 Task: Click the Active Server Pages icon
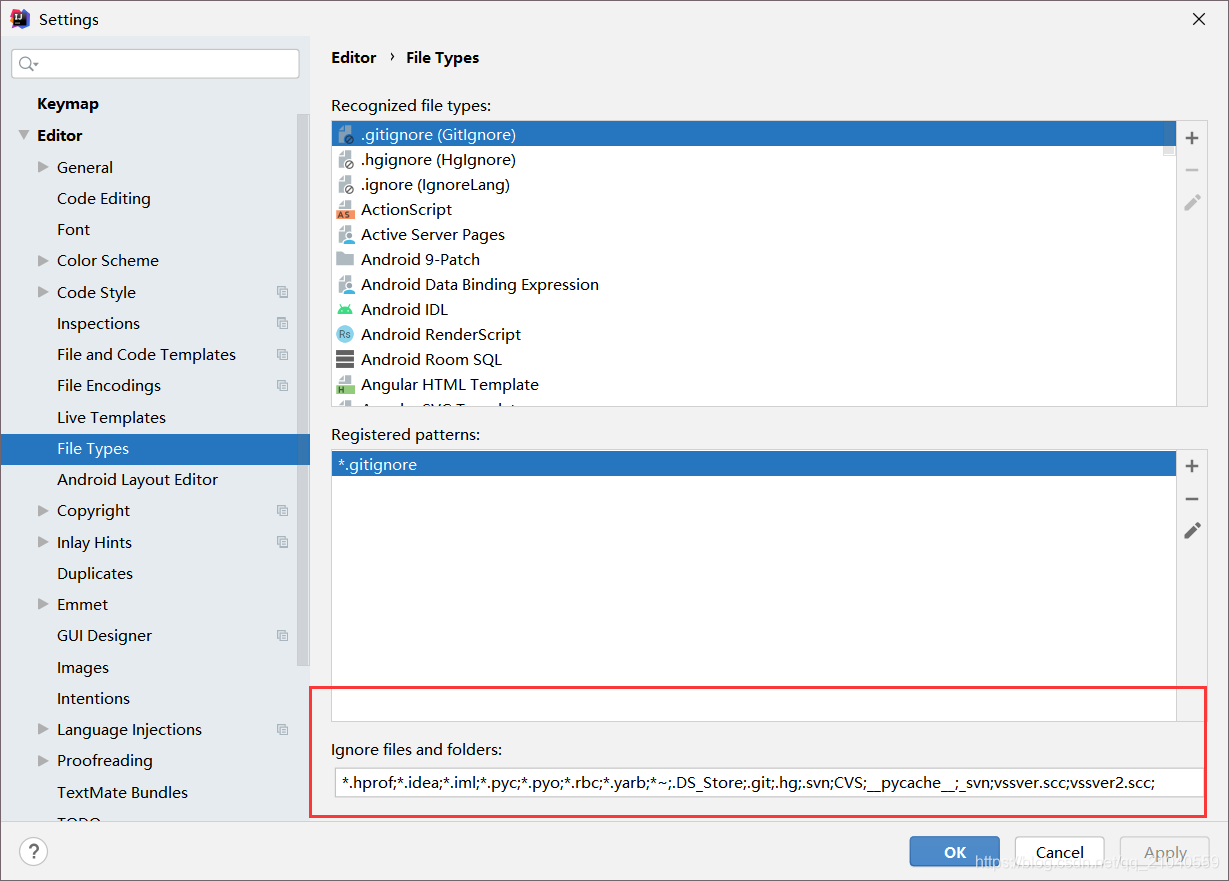tap(345, 235)
